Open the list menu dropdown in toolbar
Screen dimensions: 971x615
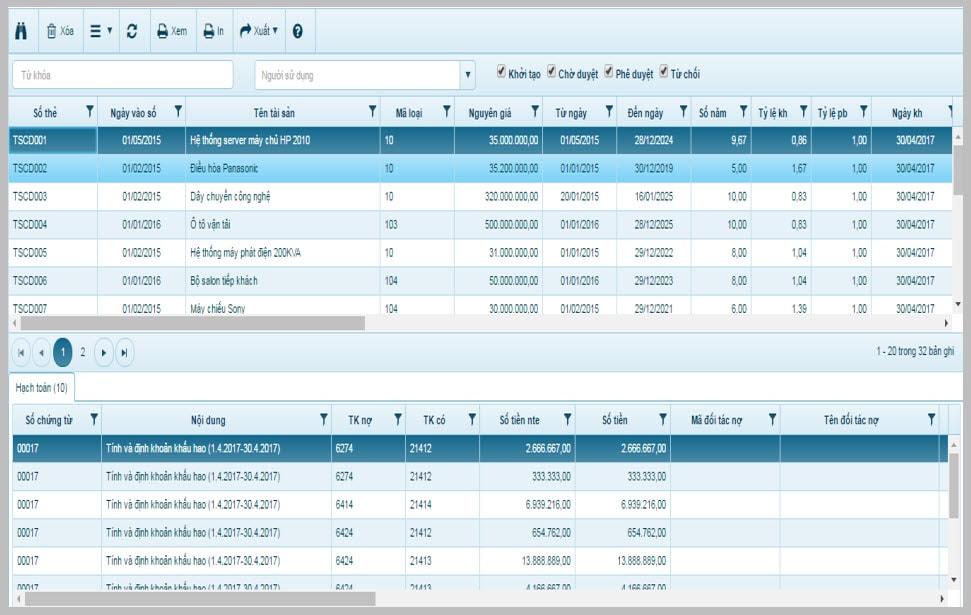[x=101, y=31]
